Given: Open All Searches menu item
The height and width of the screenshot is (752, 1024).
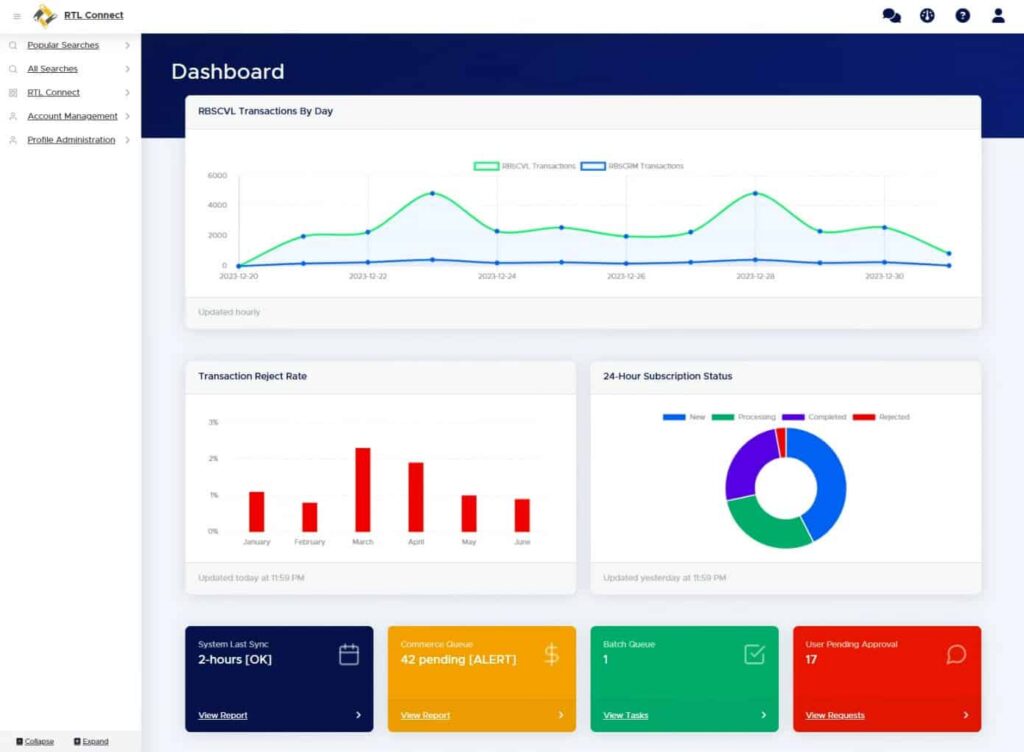Looking at the screenshot, I should (52, 69).
